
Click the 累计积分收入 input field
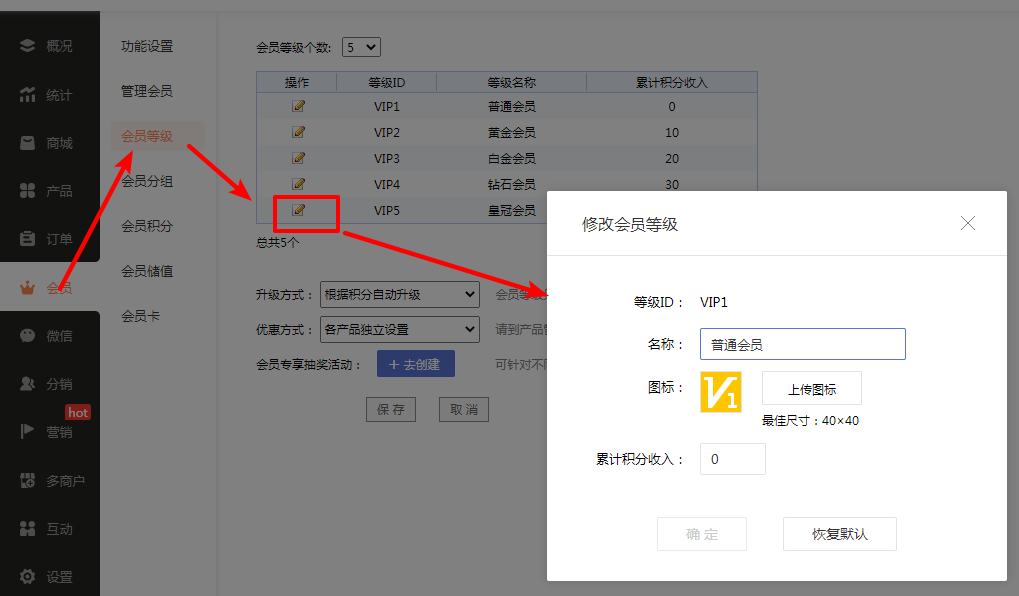(x=732, y=459)
